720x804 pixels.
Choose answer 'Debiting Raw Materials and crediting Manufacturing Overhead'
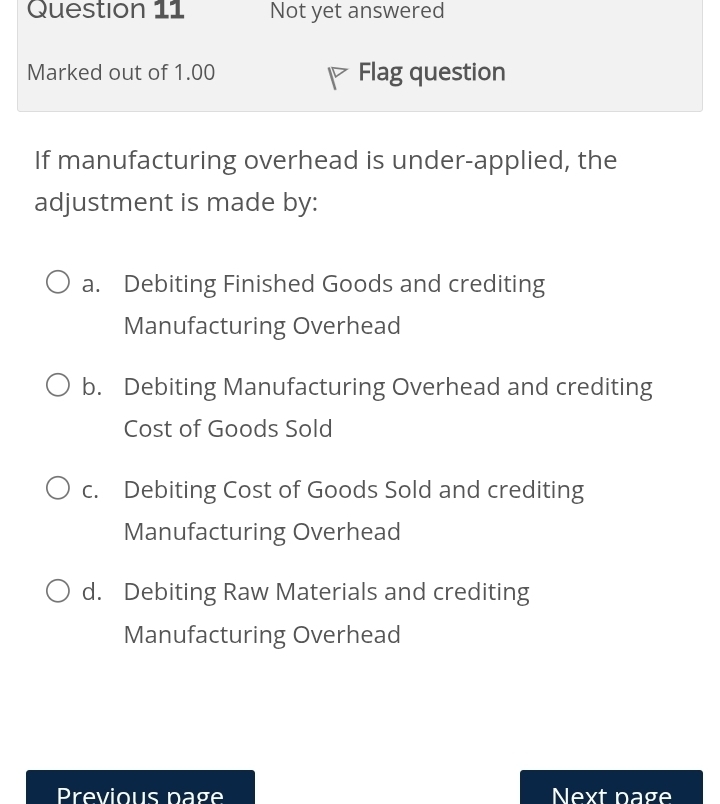pos(326,612)
